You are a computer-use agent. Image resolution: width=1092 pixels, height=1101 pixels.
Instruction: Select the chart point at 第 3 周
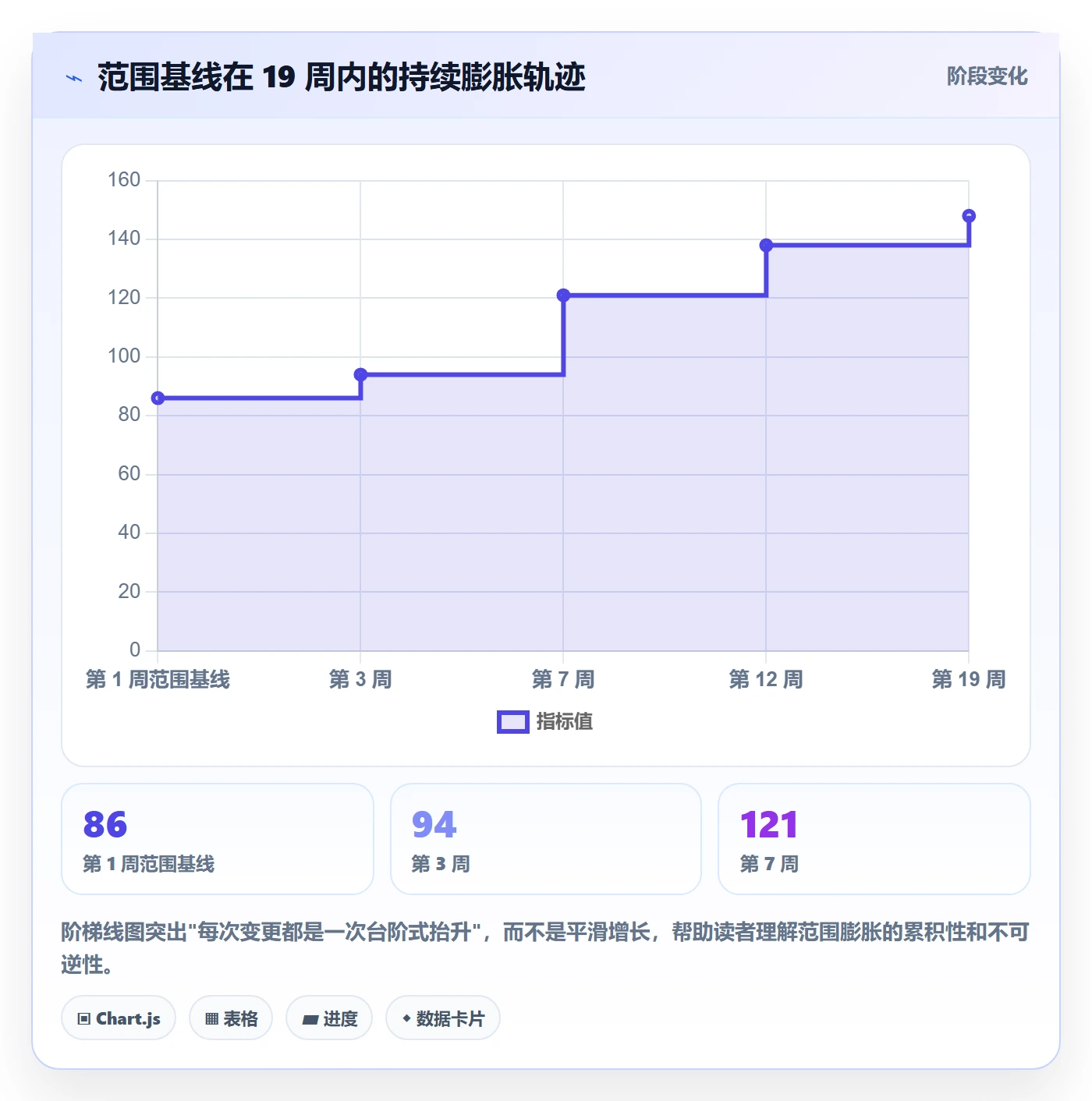[x=360, y=375]
